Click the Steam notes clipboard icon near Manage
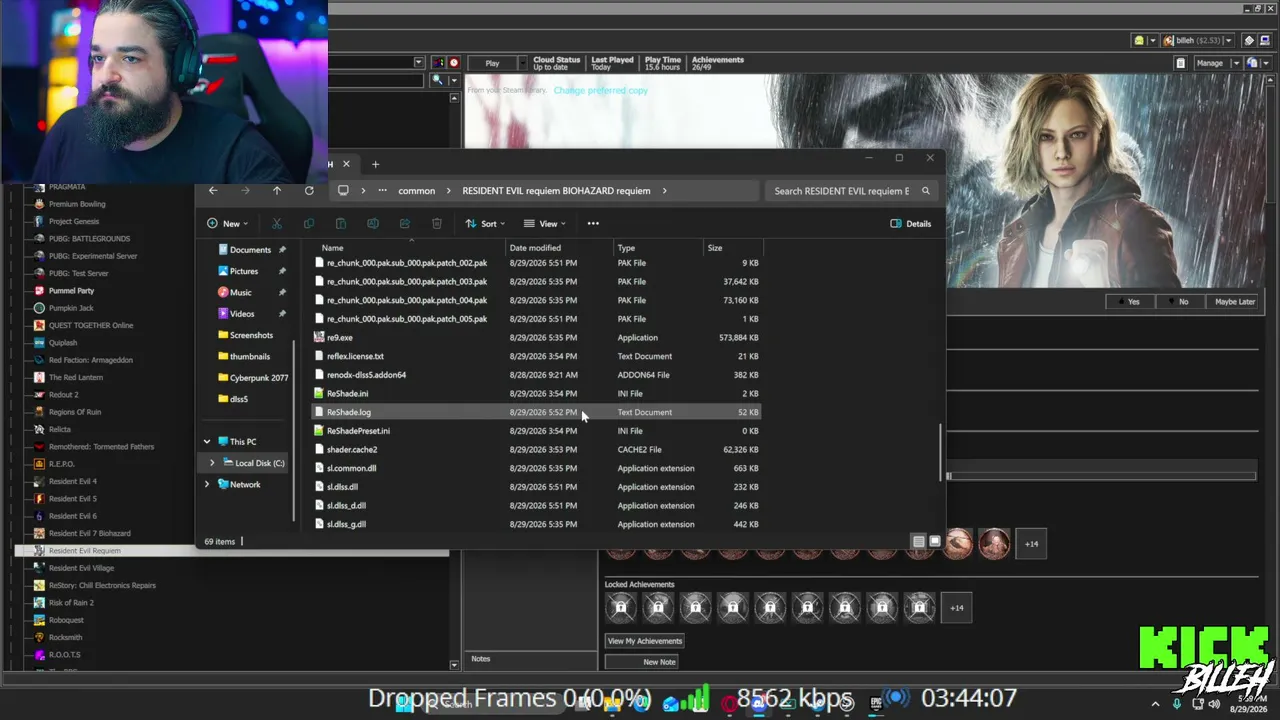Viewport: 1280px width, 720px height. point(1180,63)
